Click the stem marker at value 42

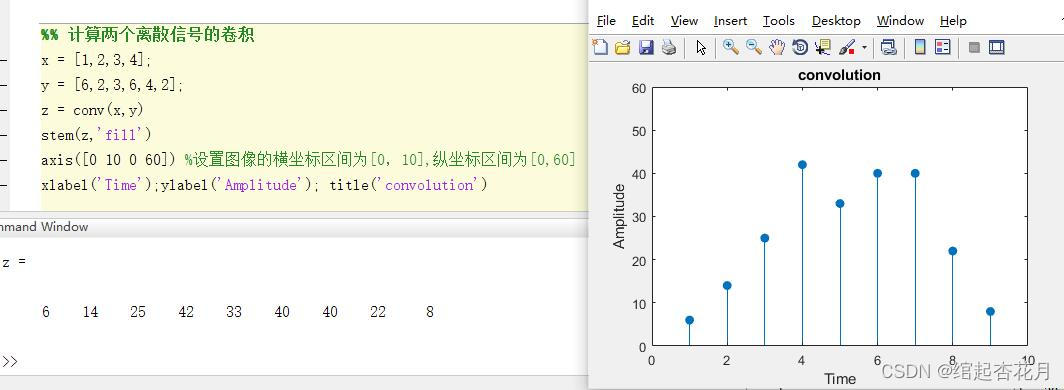pos(802,165)
